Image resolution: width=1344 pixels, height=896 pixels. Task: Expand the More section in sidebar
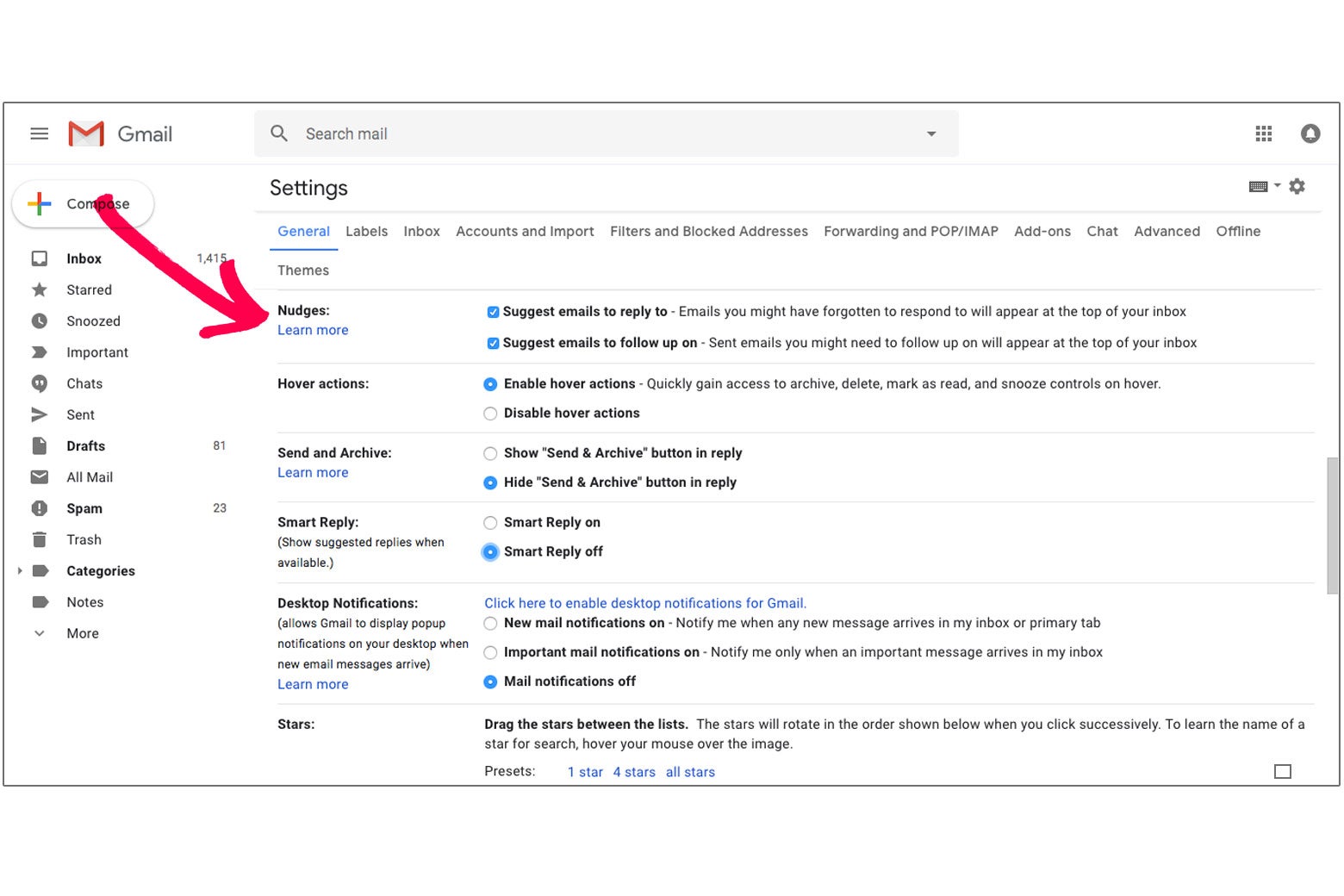click(82, 633)
